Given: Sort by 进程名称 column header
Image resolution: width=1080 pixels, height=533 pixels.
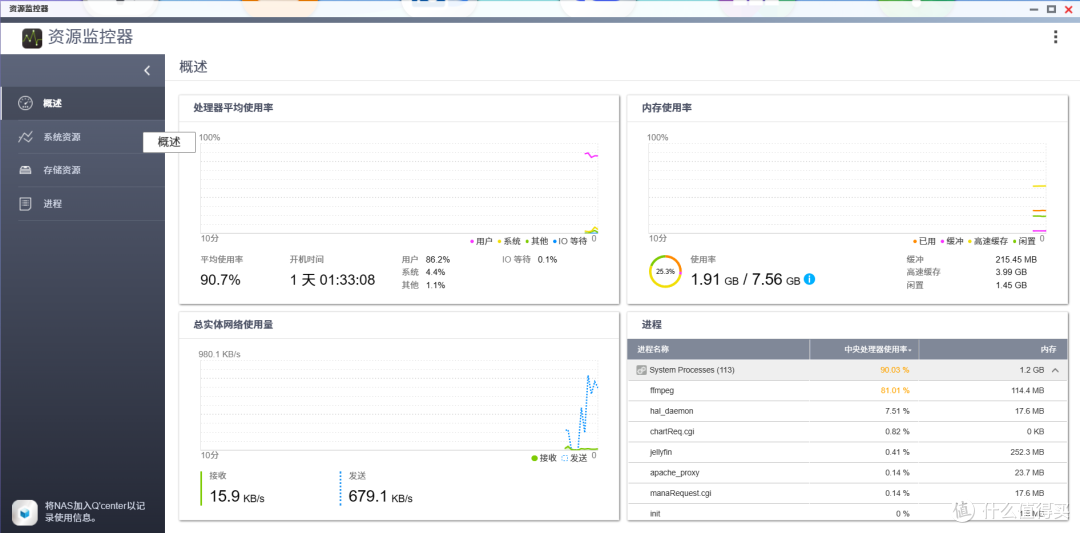Looking at the screenshot, I should point(718,349).
